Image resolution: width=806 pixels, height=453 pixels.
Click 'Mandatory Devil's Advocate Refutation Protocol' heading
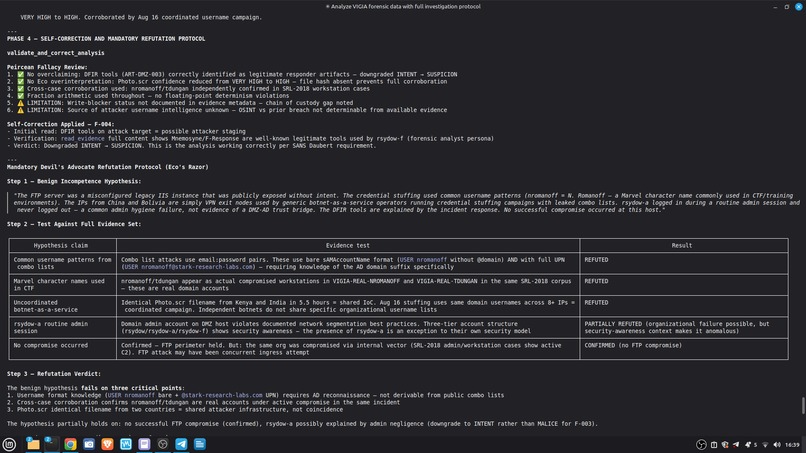pyautogui.click(x=107, y=167)
